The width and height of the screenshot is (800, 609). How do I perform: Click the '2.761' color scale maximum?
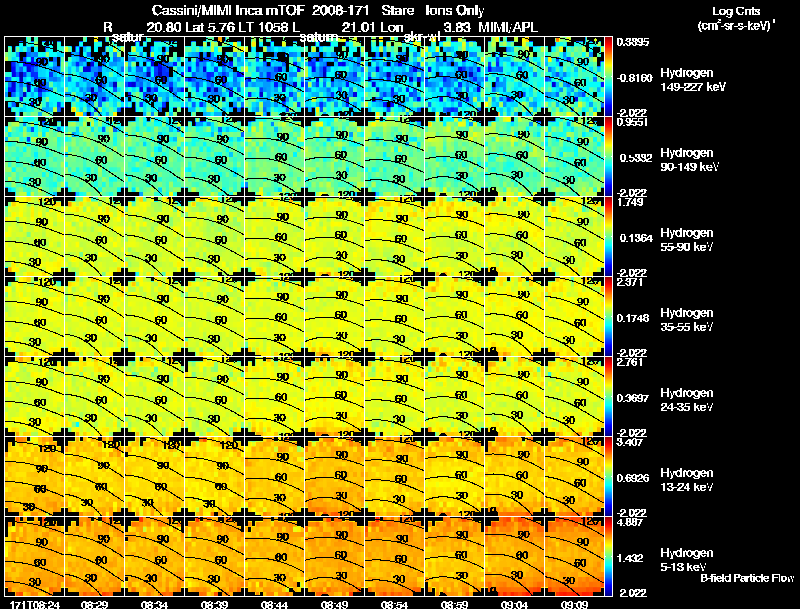click(x=630, y=362)
